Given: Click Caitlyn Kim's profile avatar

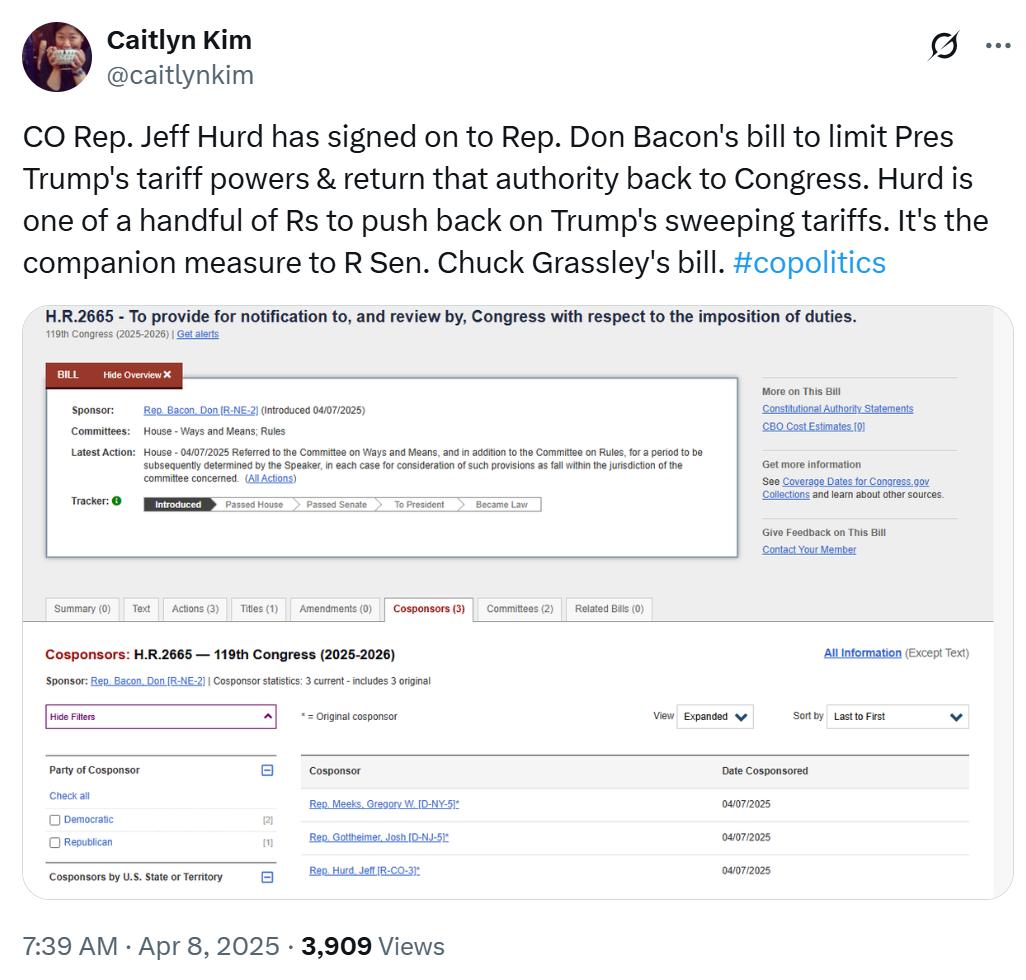Looking at the screenshot, I should [x=57, y=57].
